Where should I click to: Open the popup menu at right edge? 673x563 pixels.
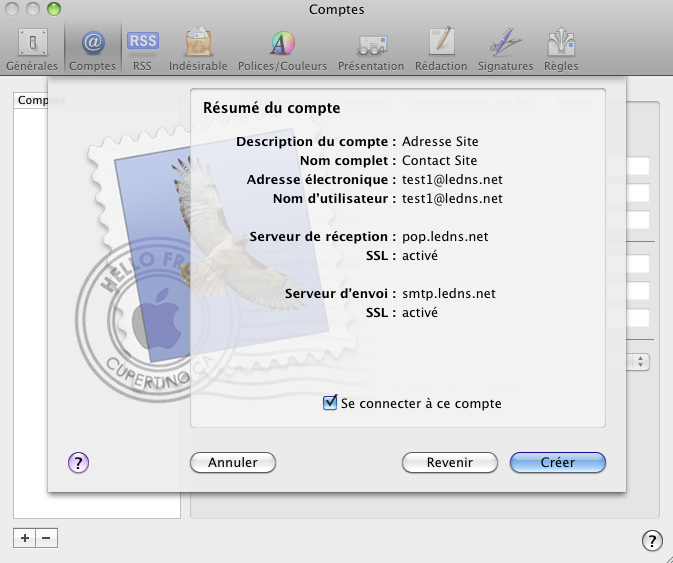click(641, 362)
